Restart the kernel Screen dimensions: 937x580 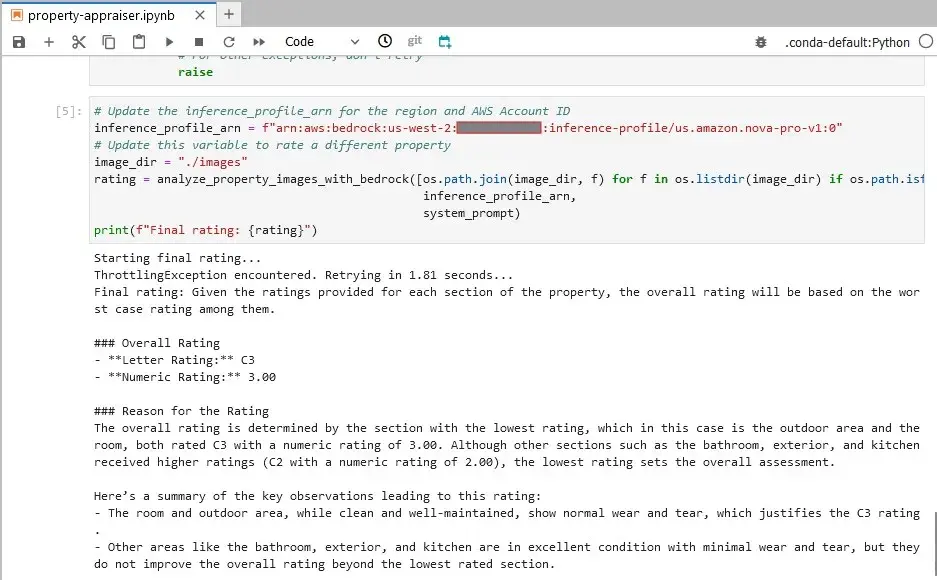(x=229, y=42)
